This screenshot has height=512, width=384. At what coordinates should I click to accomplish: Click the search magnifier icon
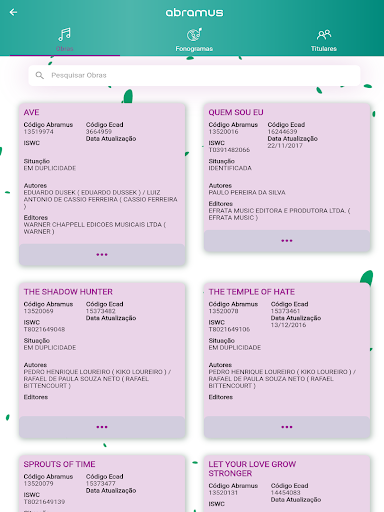click(40, 75)
